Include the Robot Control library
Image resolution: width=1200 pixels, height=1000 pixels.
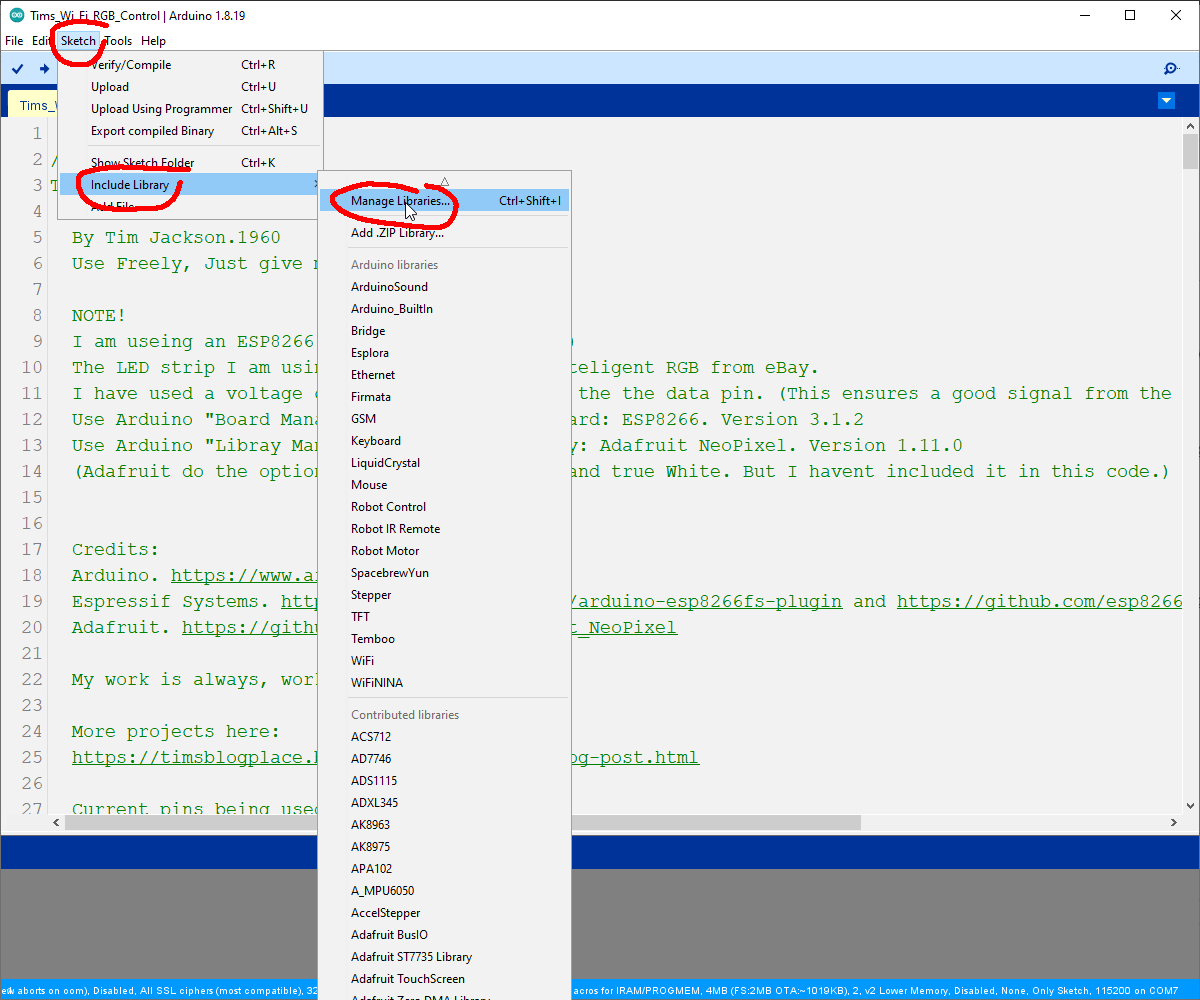click(x=444, y=507)
